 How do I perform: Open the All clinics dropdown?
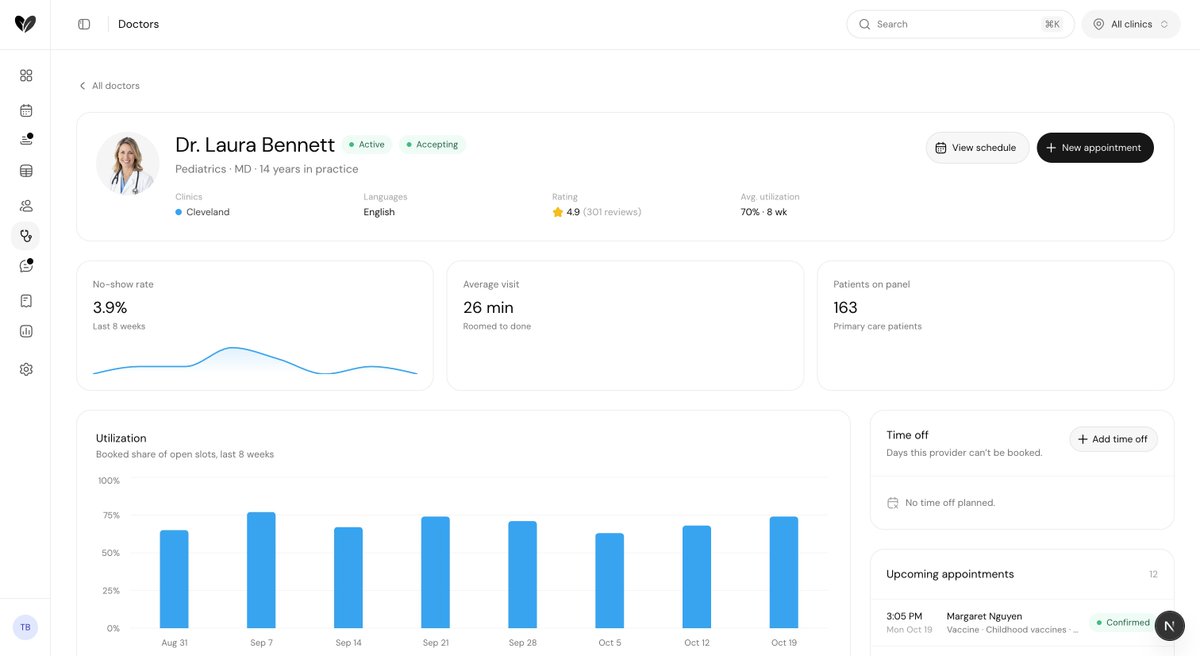pos(1131,24)
